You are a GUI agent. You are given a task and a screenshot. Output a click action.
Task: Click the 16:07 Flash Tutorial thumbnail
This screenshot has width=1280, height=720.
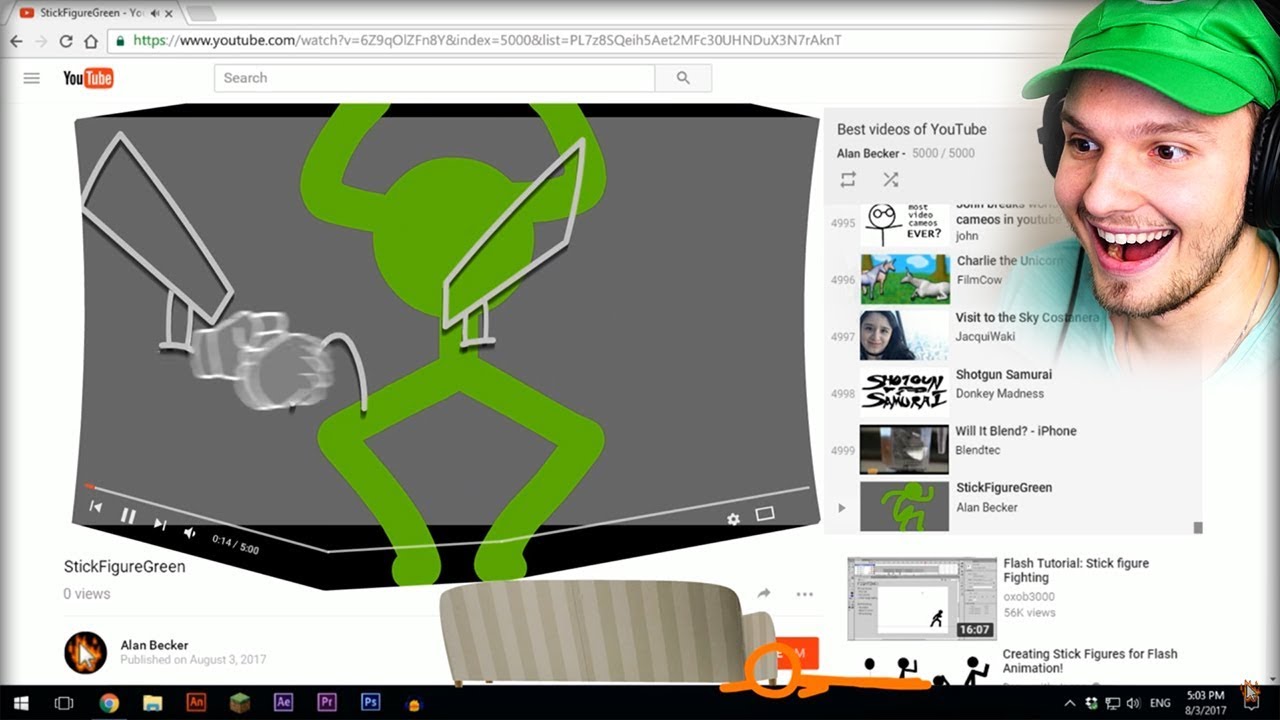click(x=922, y=599)
